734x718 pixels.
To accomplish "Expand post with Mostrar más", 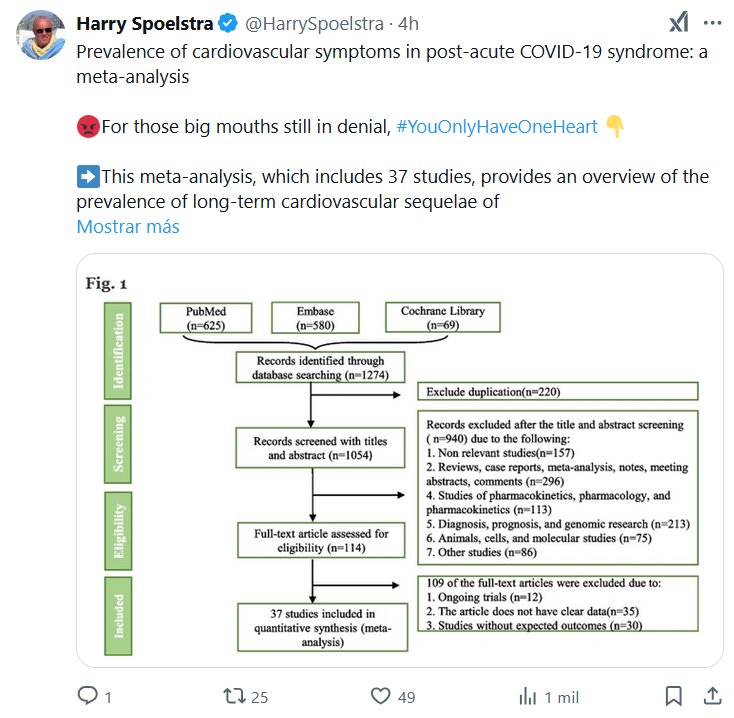I will 128,226.
